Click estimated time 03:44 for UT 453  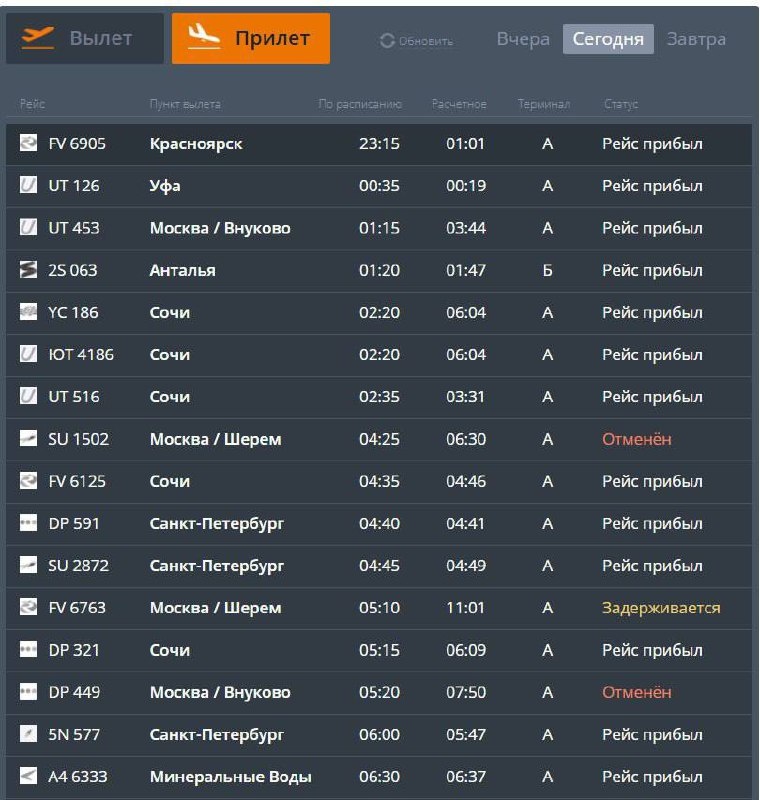(466, 228)
